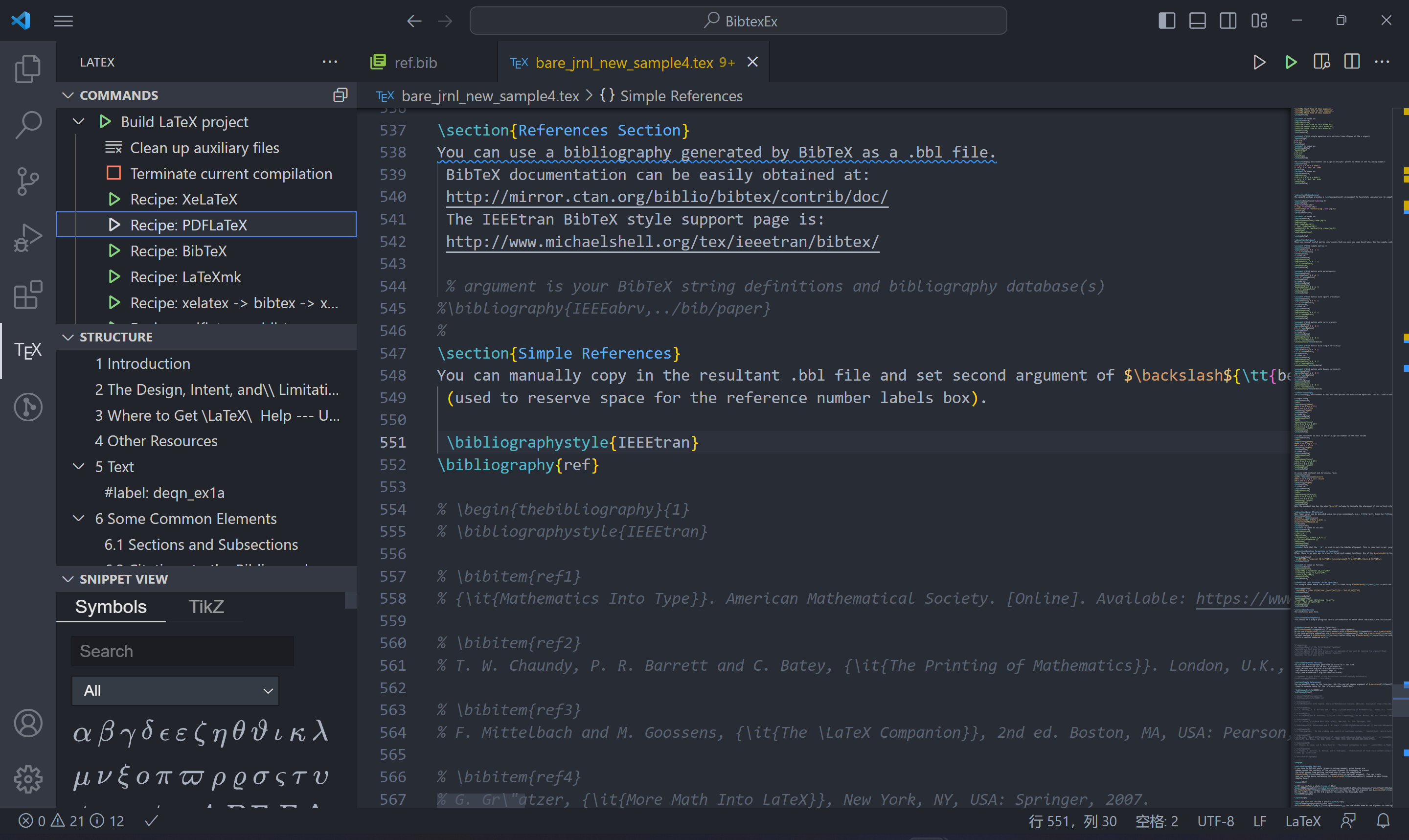Collapse the STRUCTURE section

(x=68, y=337)
